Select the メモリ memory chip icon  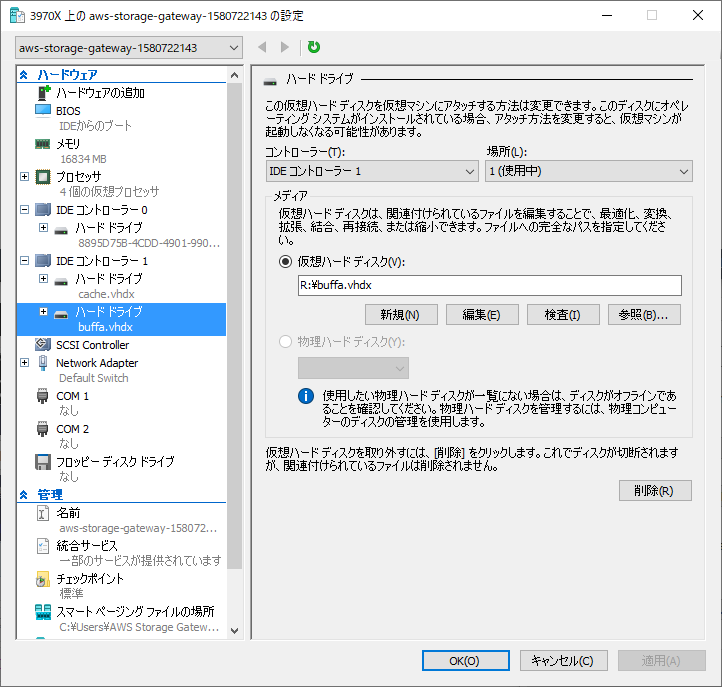pos(43,144)
